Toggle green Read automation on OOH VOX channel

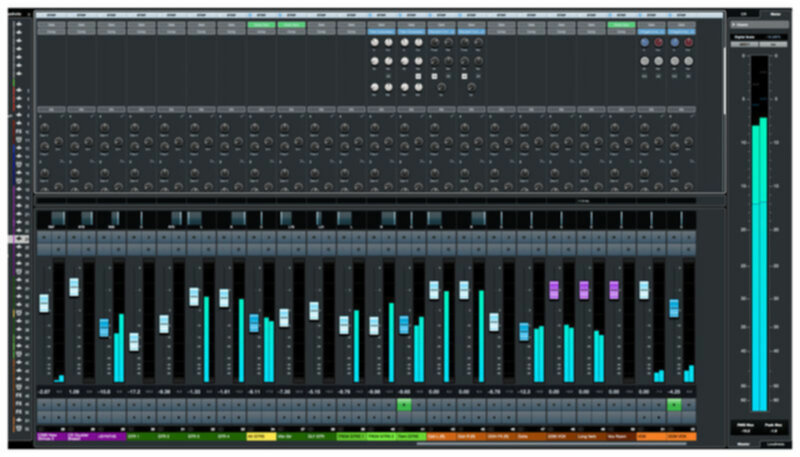675,404
